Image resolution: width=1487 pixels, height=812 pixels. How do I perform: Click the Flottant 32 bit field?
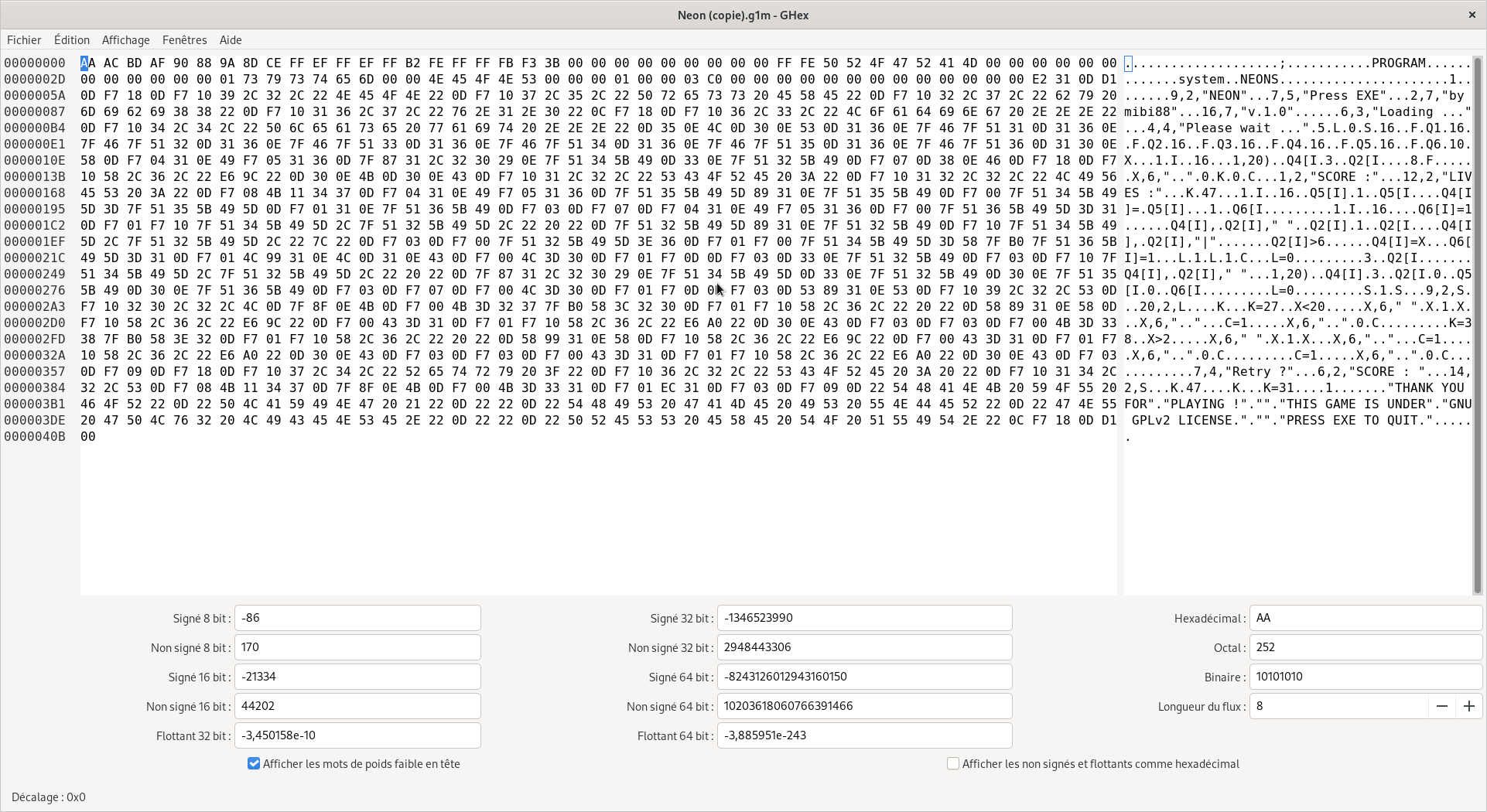tap(357, 735)
